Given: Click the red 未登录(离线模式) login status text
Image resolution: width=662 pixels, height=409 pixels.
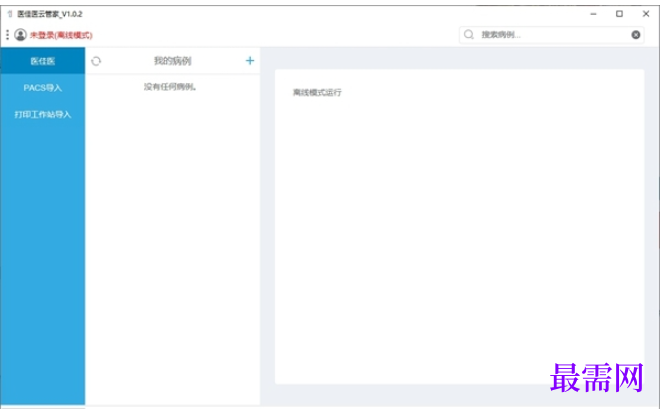Looking at the screenshot, I should tap(61, 35).
